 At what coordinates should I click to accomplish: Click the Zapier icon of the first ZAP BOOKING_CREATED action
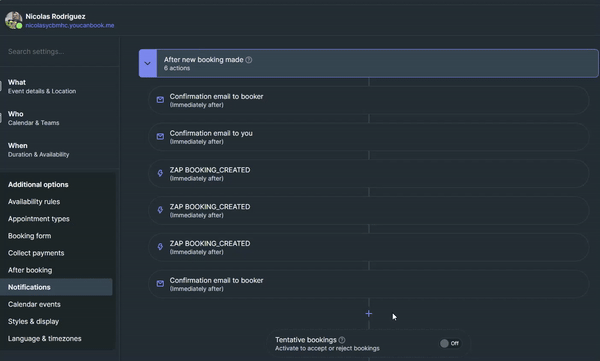point(160,173)
